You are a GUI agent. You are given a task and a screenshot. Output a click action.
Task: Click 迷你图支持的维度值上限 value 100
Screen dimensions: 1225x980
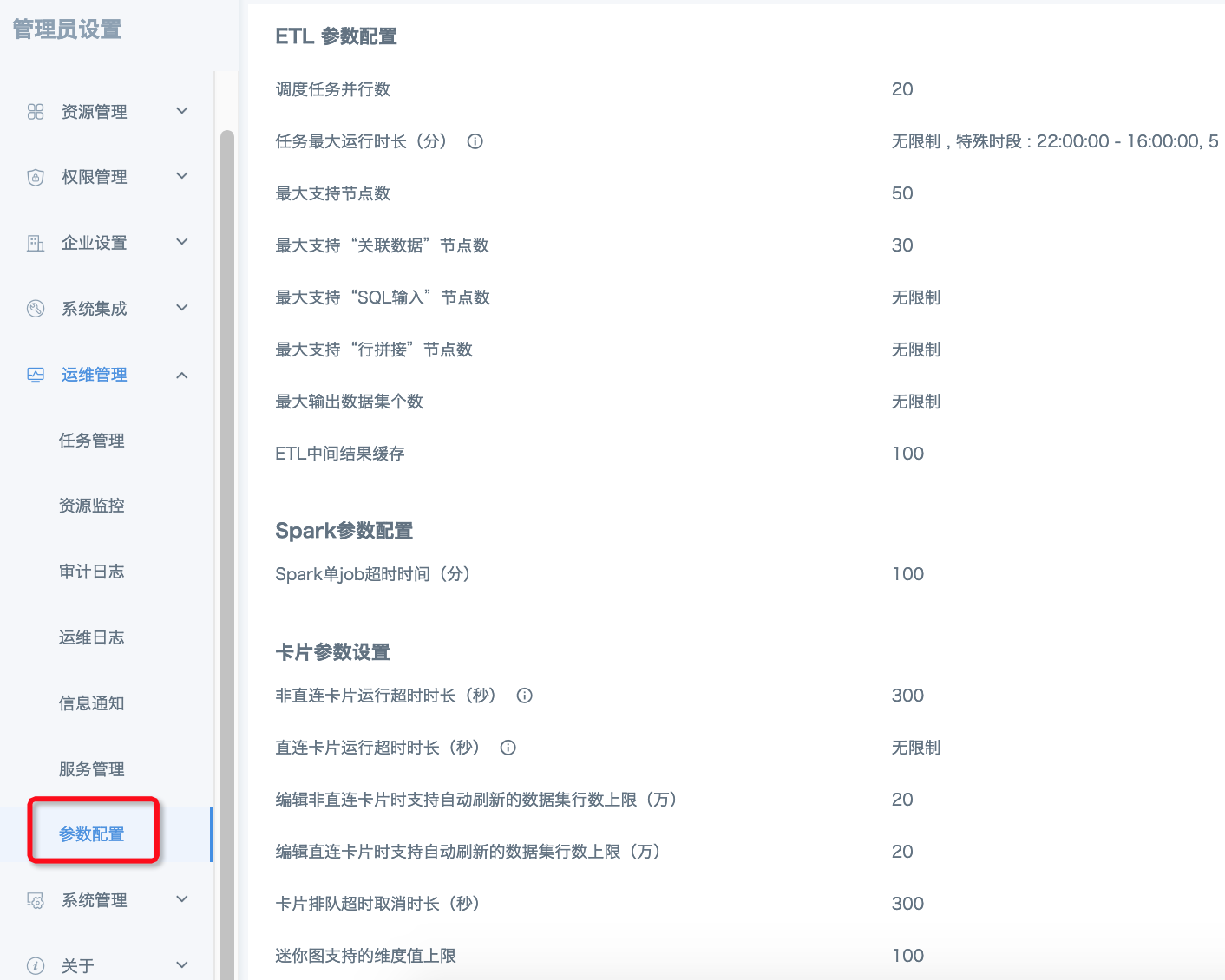pos(908,956)
